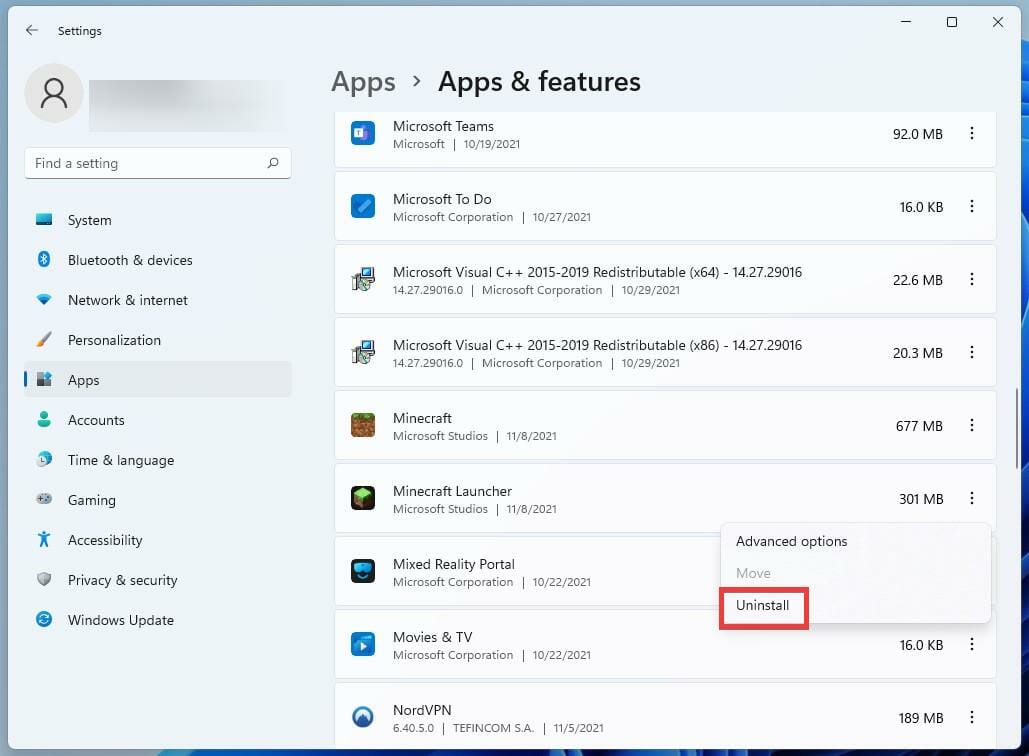Click the 301 MB size value

pyautogui.click(x=921, y=499)
